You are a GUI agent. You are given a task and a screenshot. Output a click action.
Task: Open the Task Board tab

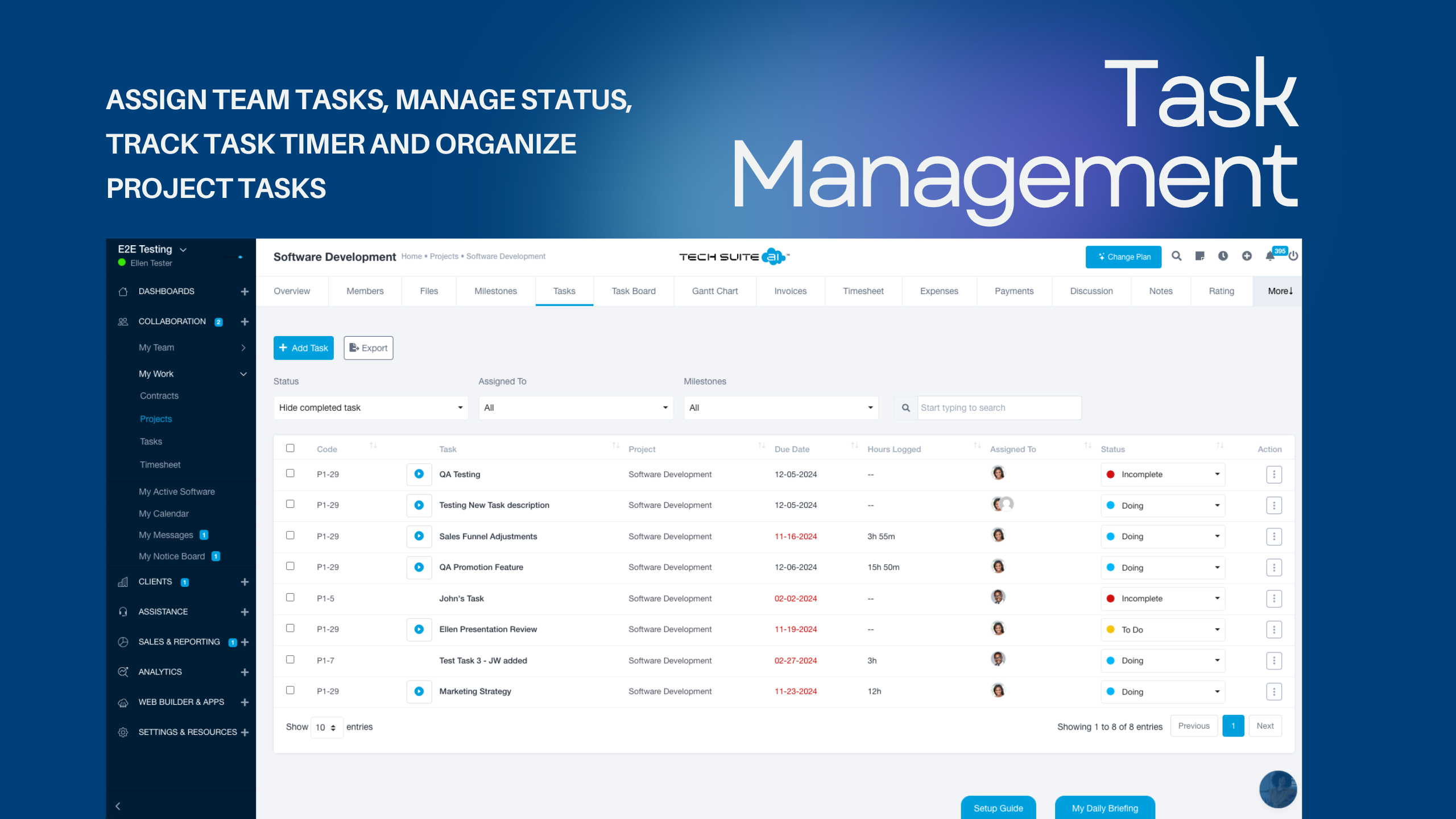(x=633, y=291)
